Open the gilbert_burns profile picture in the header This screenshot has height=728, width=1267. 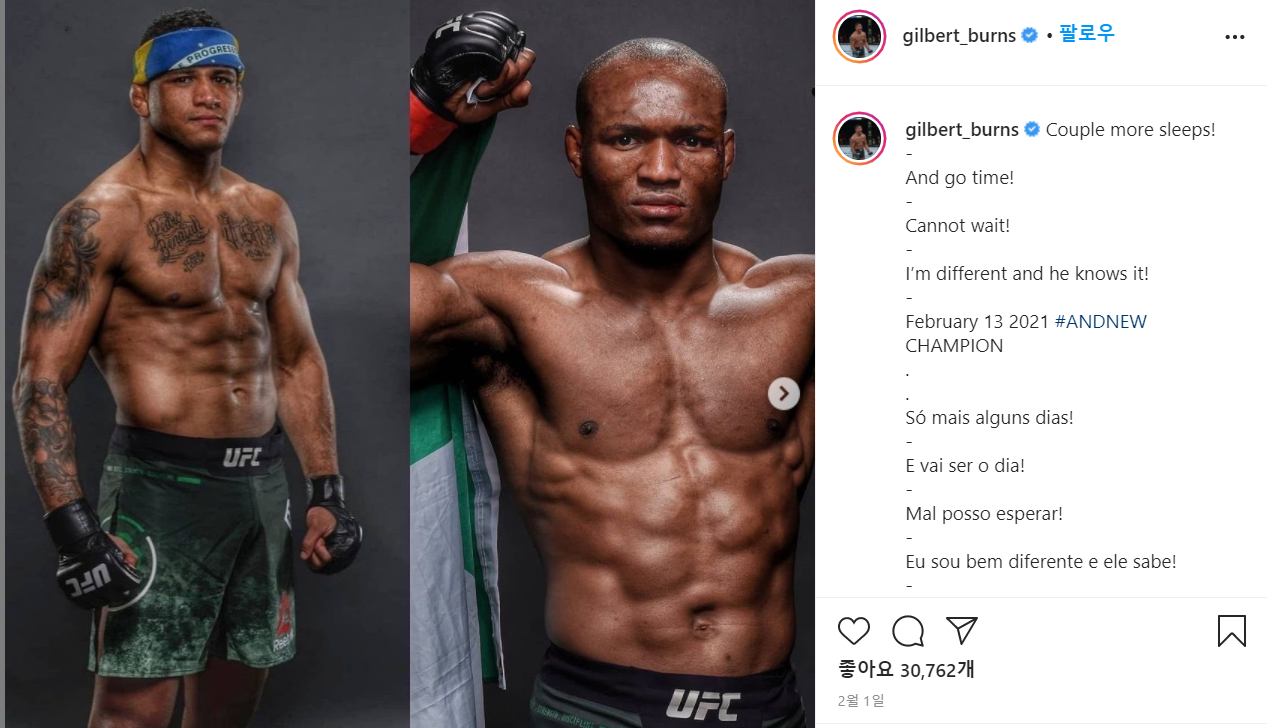(859, 37)
